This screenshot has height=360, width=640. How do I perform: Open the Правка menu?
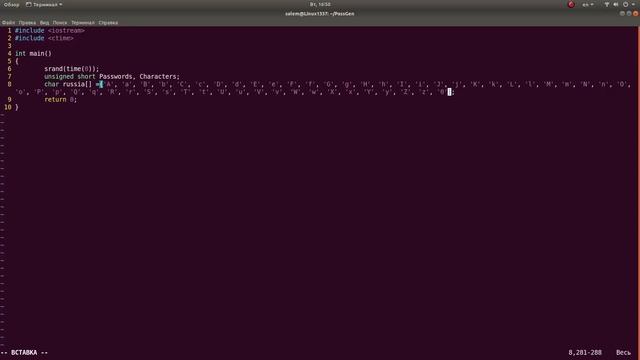(27, 23)
